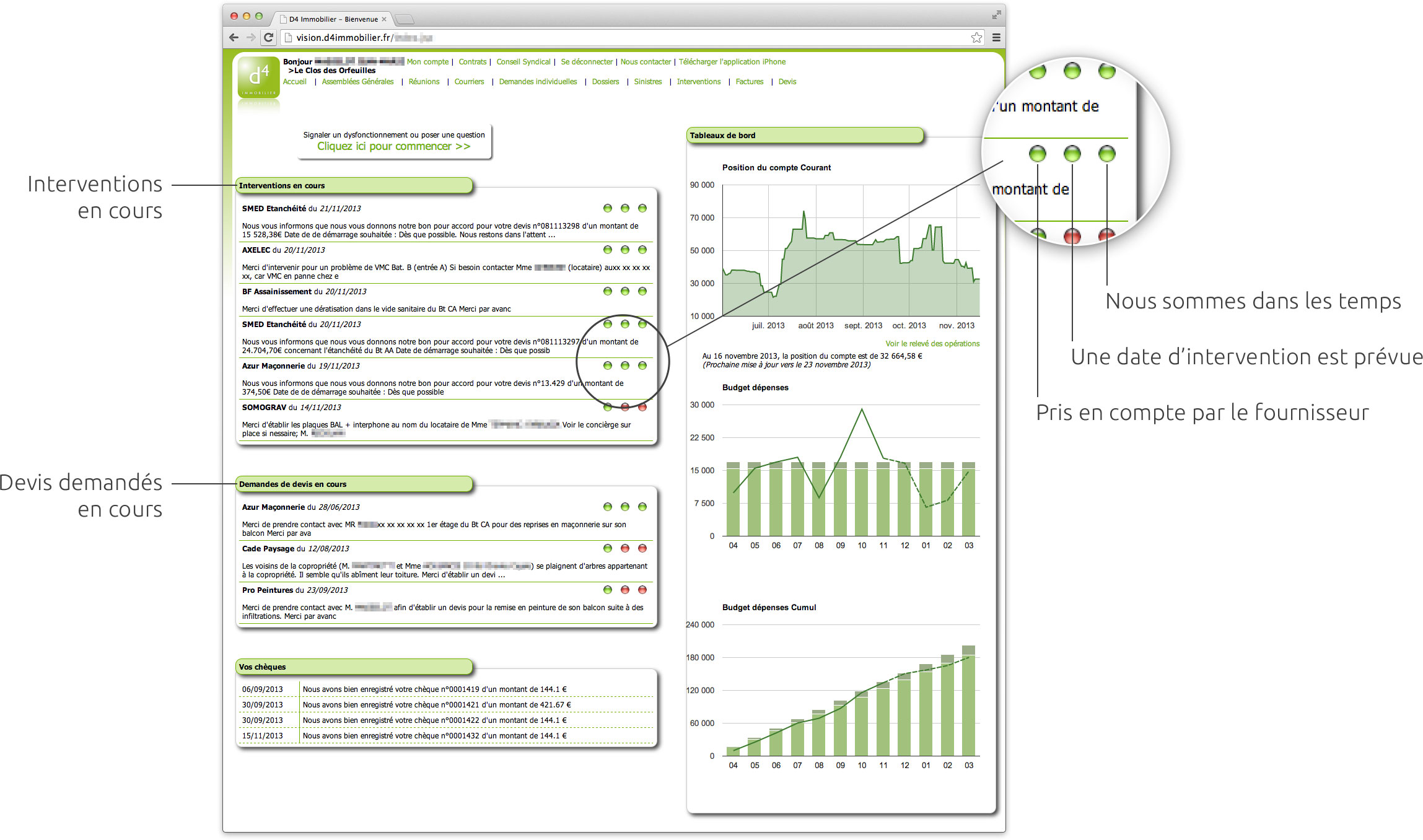Select the Cade Paysage du 12/08/2013 title
1423x840 pixels.
click(296, 549)
